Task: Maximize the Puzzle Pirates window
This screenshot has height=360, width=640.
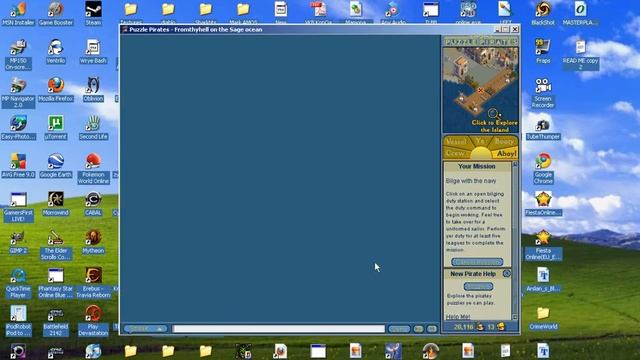Action: (506, 29)
